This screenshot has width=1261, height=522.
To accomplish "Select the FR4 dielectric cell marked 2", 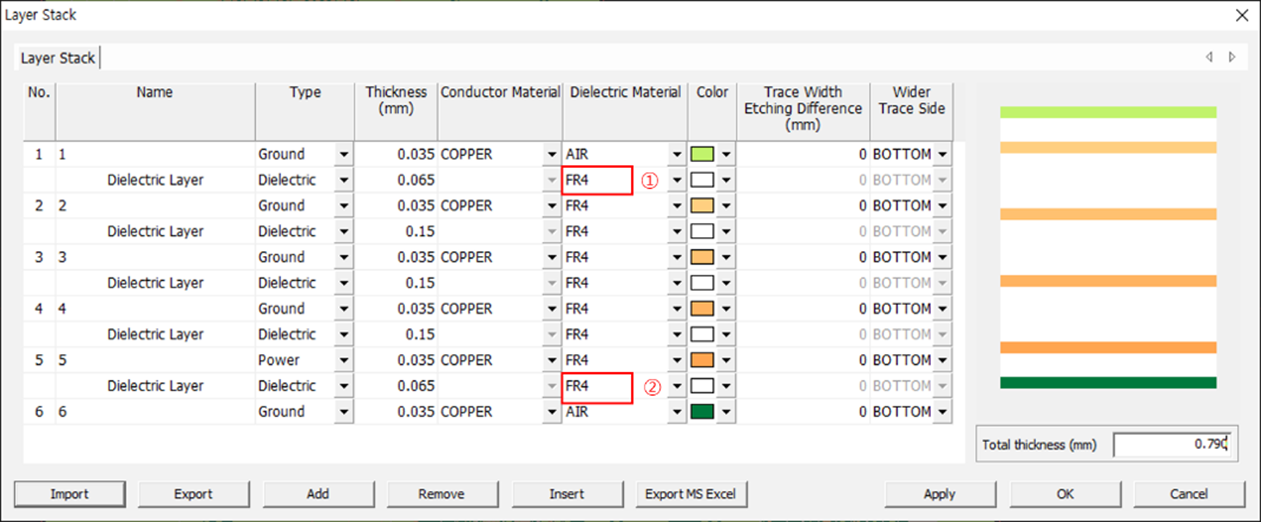I will click(x=597, y=386).
